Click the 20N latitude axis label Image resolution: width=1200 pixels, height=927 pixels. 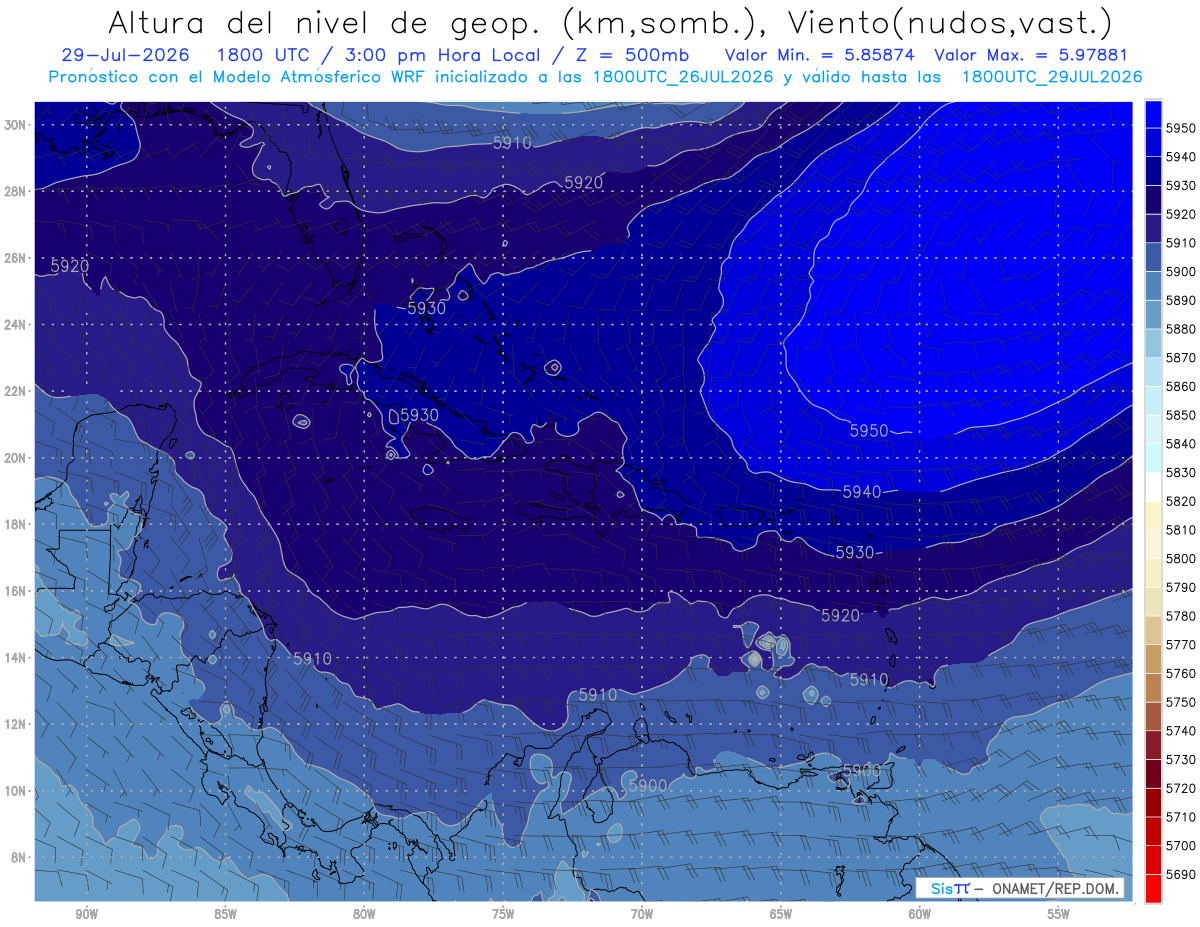[15, 457]
